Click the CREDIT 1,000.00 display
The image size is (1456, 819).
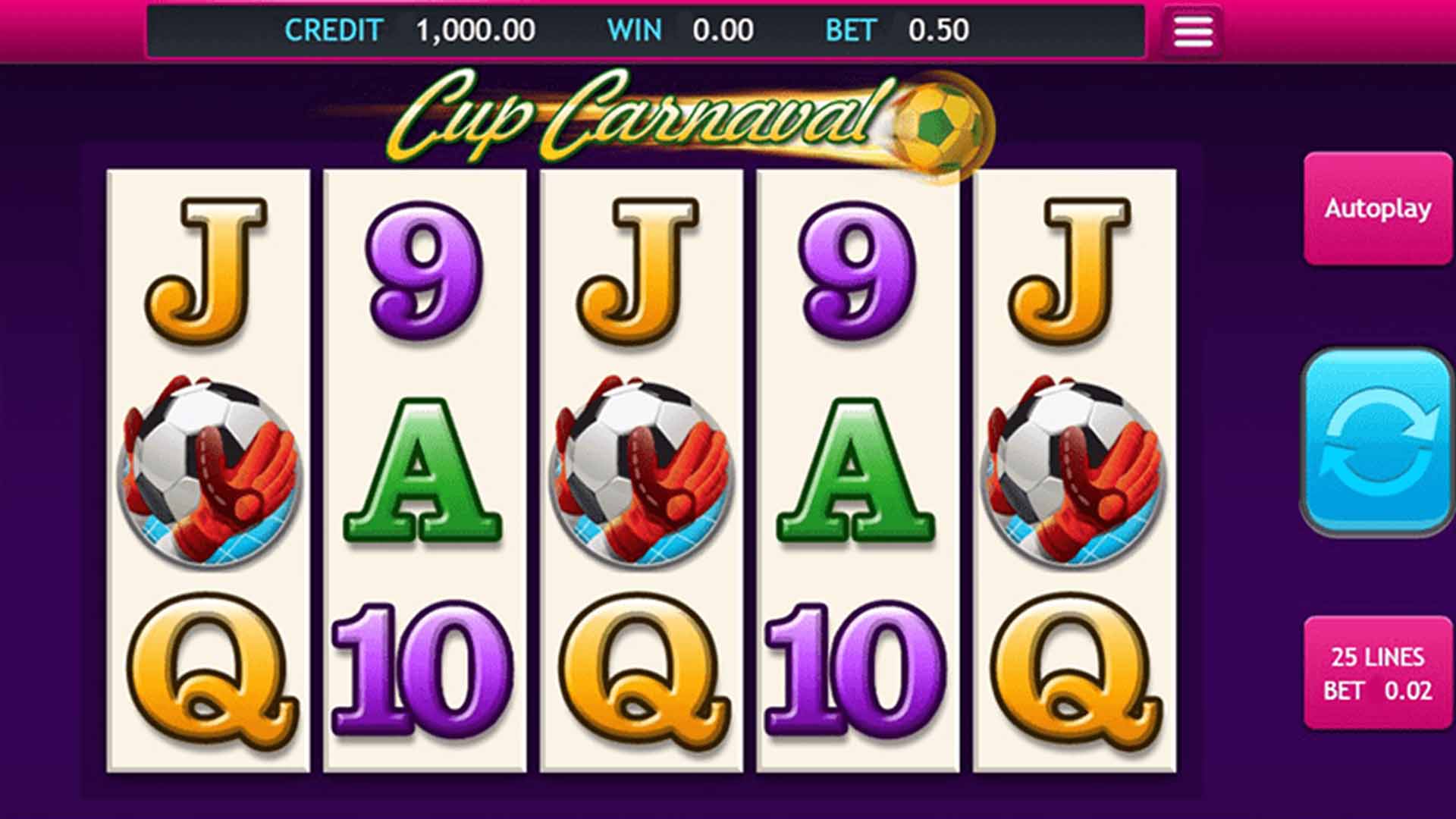pyautogui.click(x=409, y=30)
